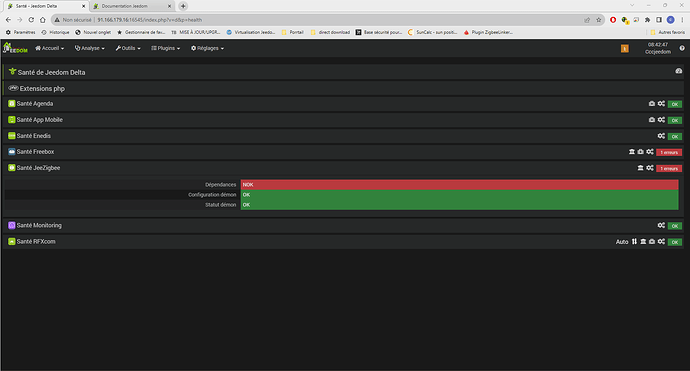Click the gears icon on Santé Monitoring row
Screen dimensions: 690x371
coord(661,225)
